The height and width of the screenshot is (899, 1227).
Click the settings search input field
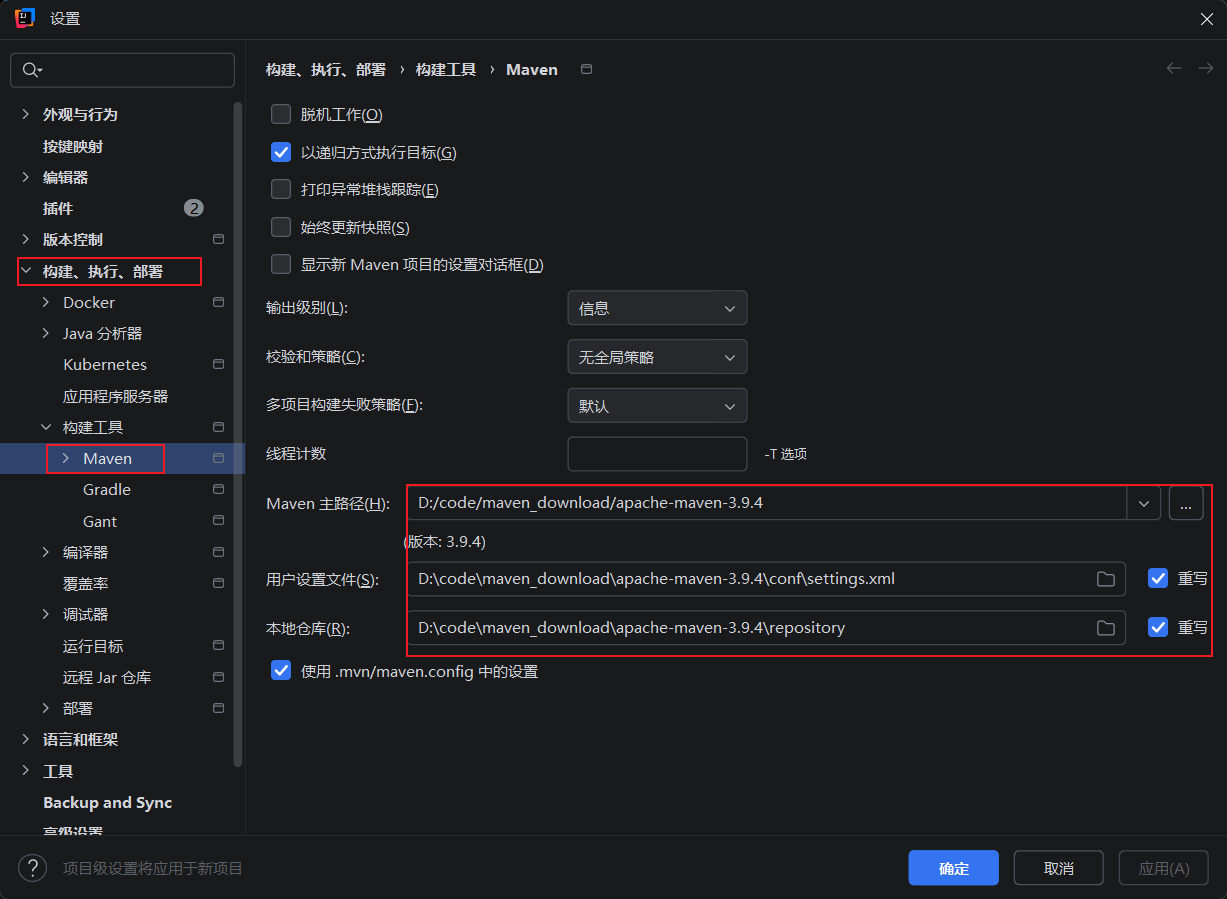122,70
